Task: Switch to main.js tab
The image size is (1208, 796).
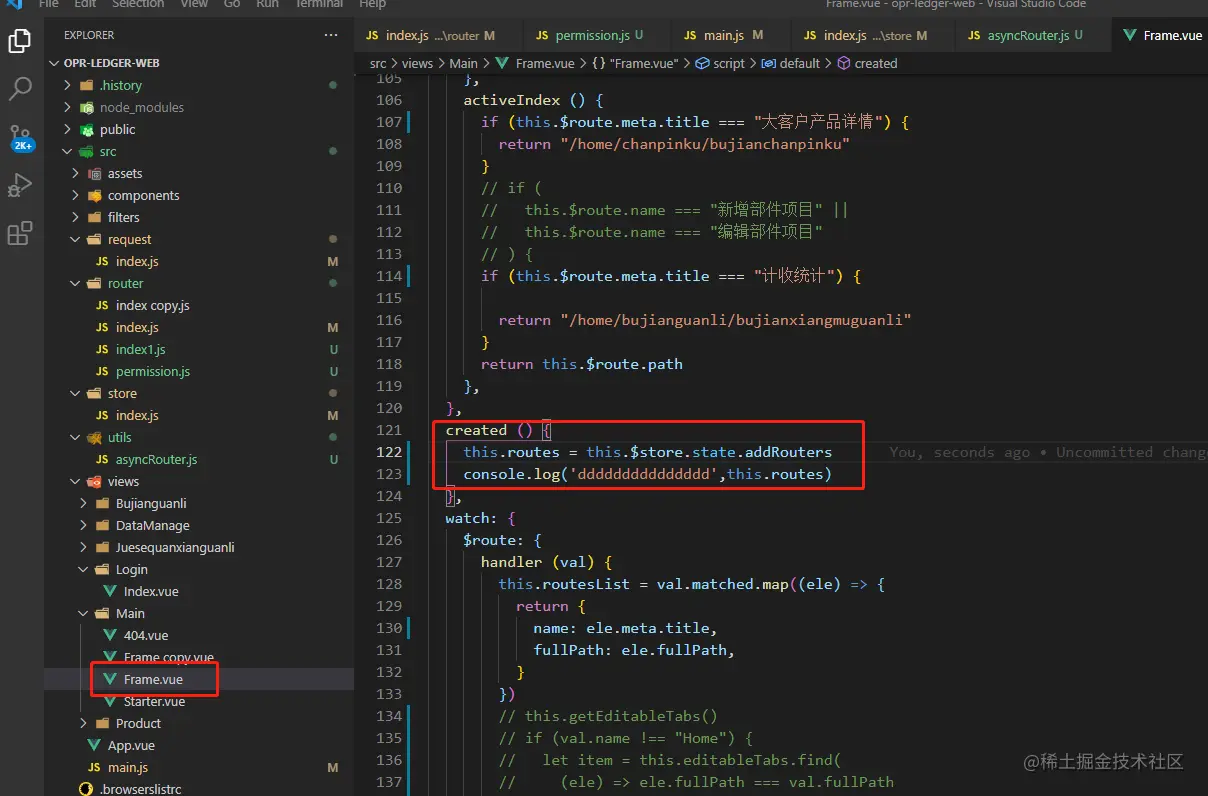Action: (733, 35)
